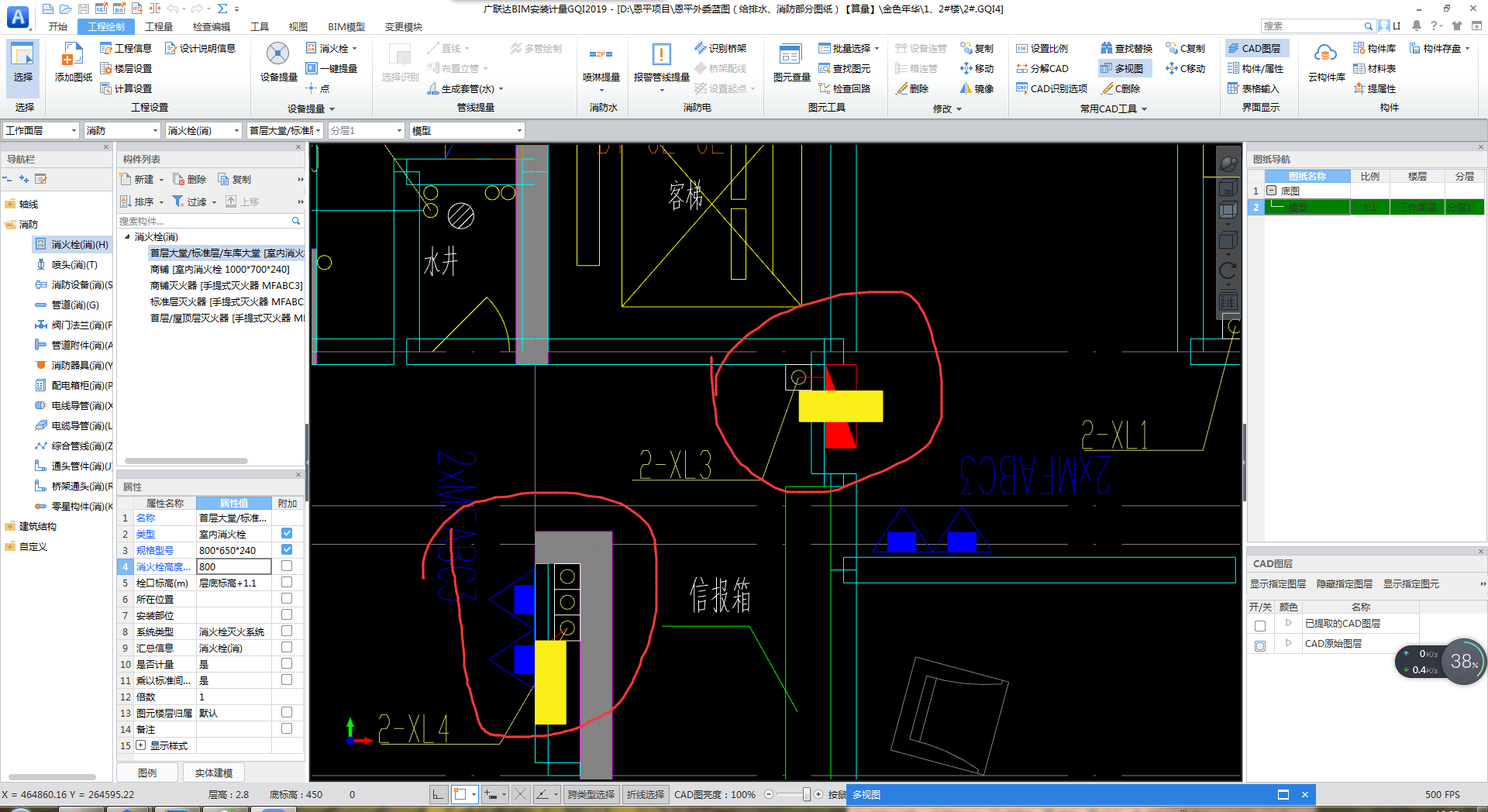Image resolution: width=1488 pixels, height=812 pixels.
Task: Click 查找替换 find and replace
Action: (x=1126, y=48)
